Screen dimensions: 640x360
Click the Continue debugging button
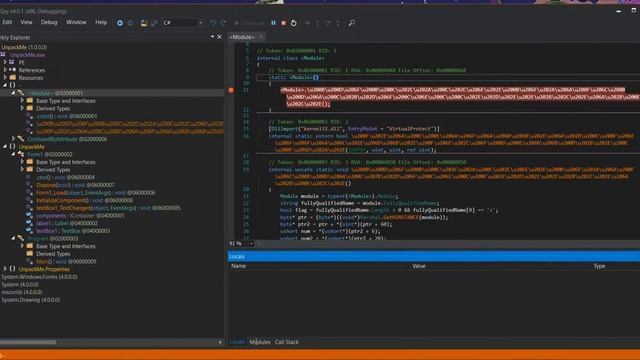pos(249,23)
